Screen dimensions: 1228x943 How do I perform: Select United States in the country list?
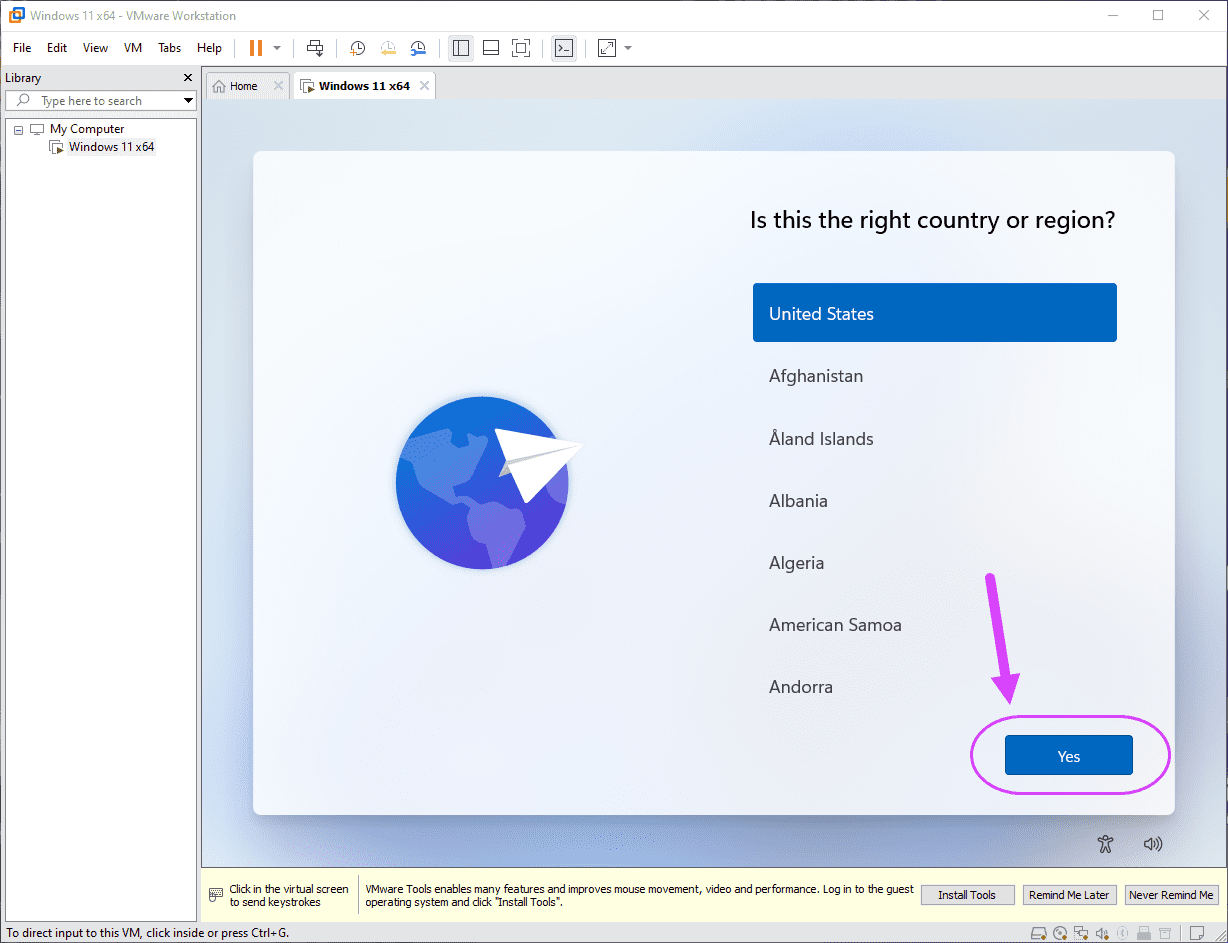pyautogui.click(x=935, y=313)
